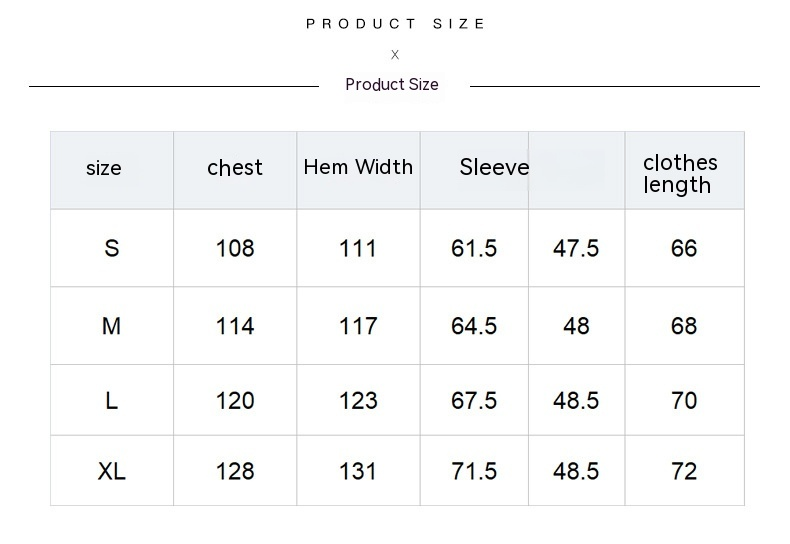This screenshot has height=544, width=790.
Task: Click the 'clothes length' column header
Action: 680,174
